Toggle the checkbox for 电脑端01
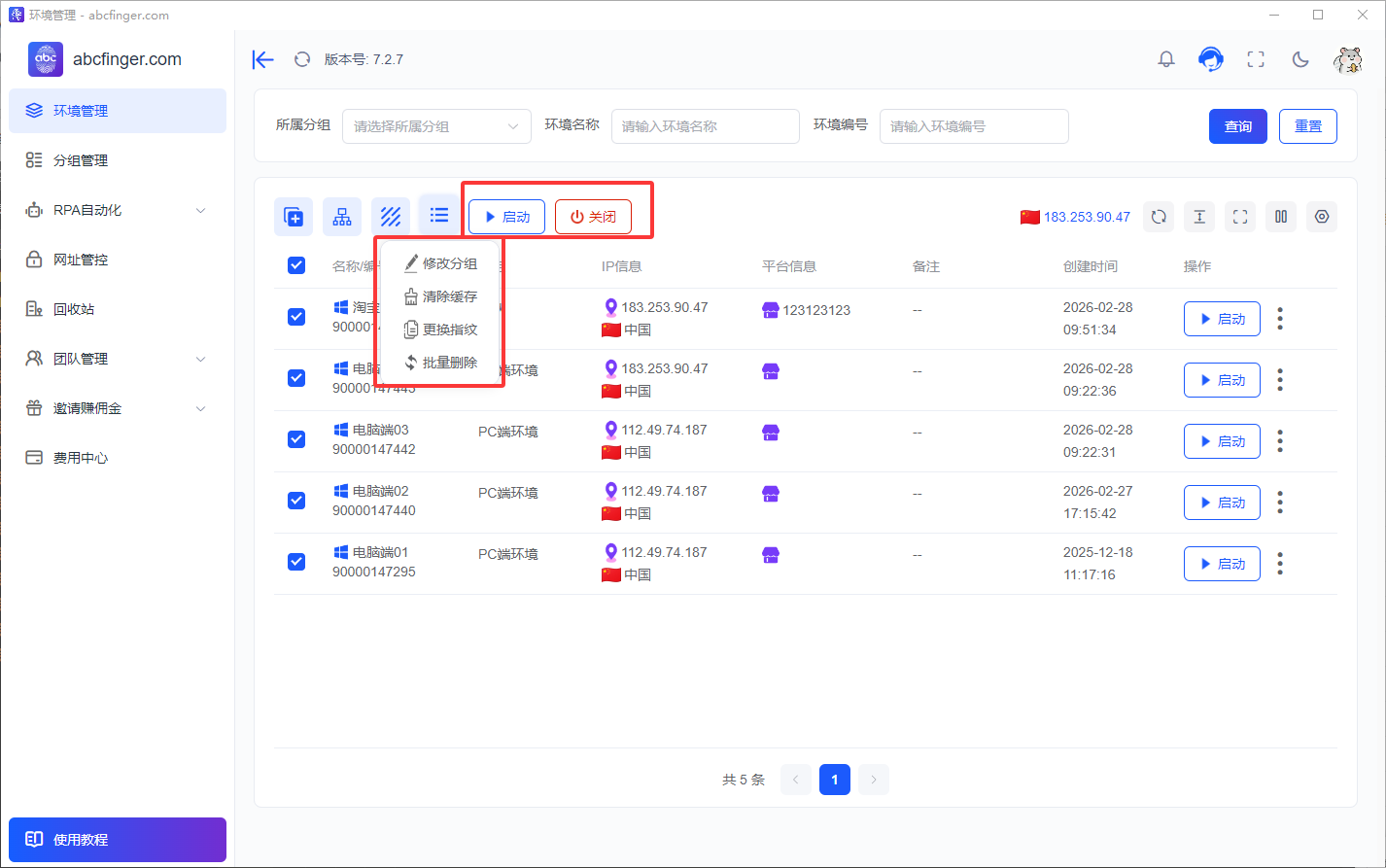 (x=296, y=562)
